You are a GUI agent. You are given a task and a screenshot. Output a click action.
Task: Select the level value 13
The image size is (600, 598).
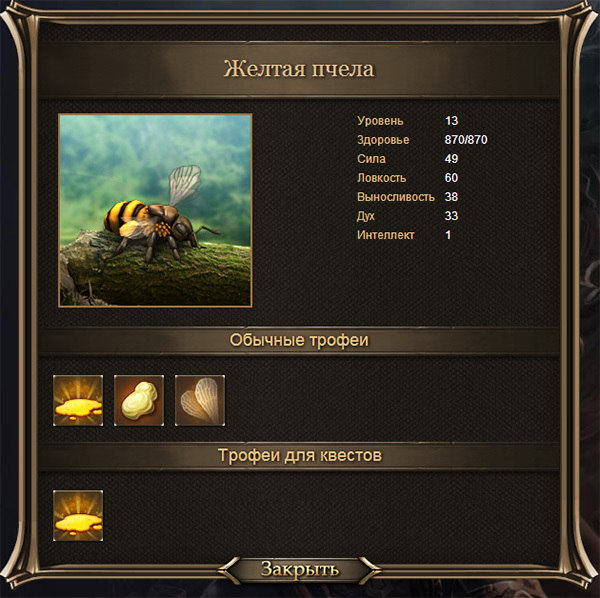tap(451, 121)
